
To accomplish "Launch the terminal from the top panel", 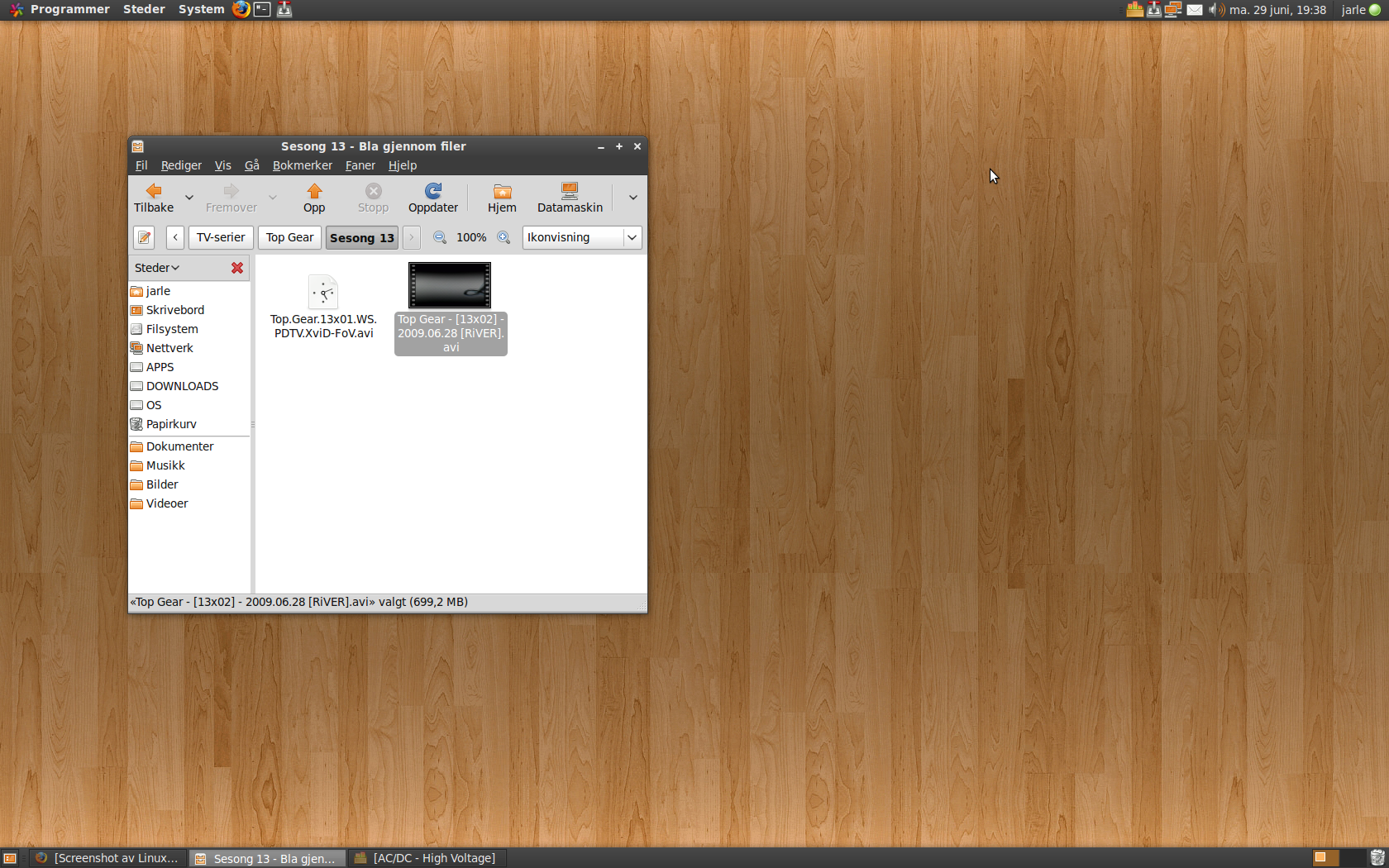I will pos(262,10).
